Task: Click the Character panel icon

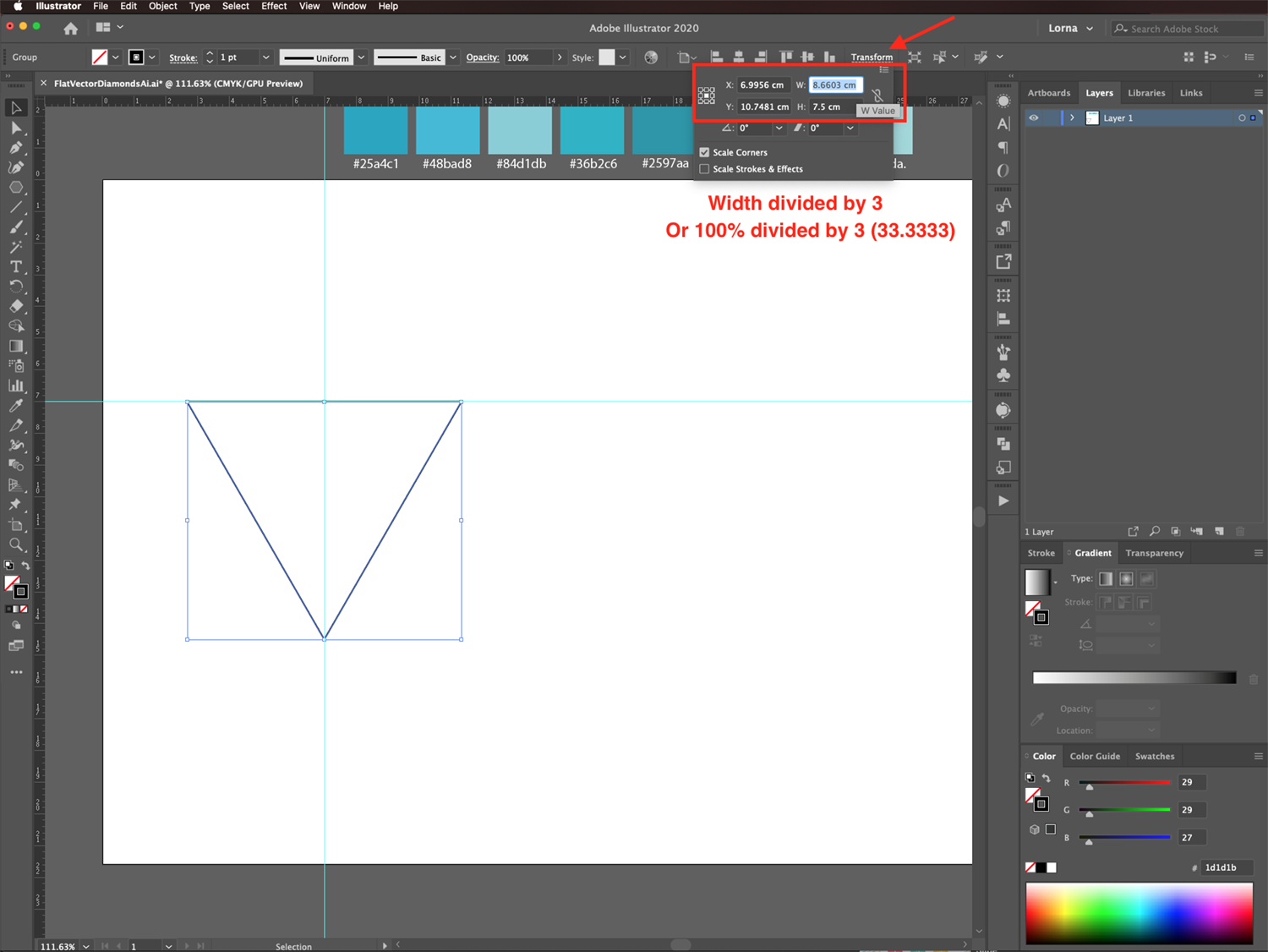Action: pos(1003,123)
